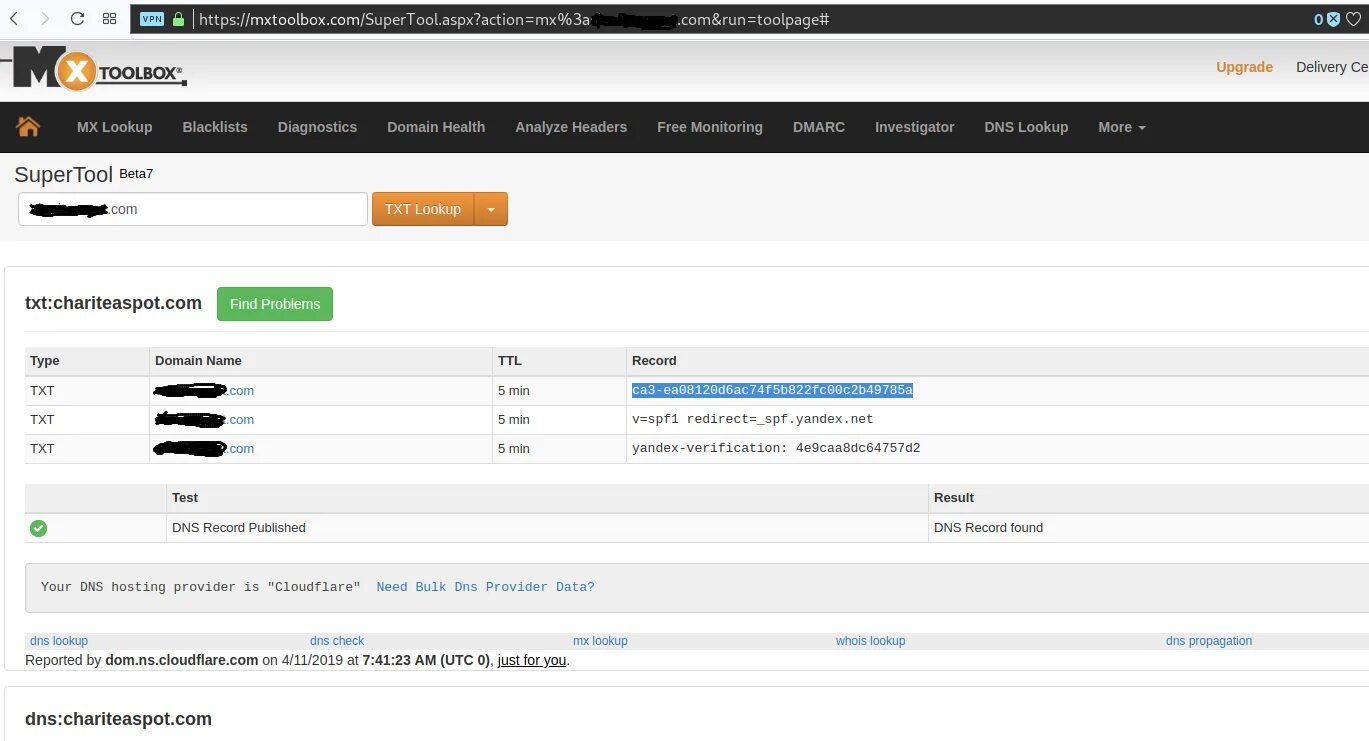Click the txt:chariteaspot.com heading

click(x=113, y=303)
